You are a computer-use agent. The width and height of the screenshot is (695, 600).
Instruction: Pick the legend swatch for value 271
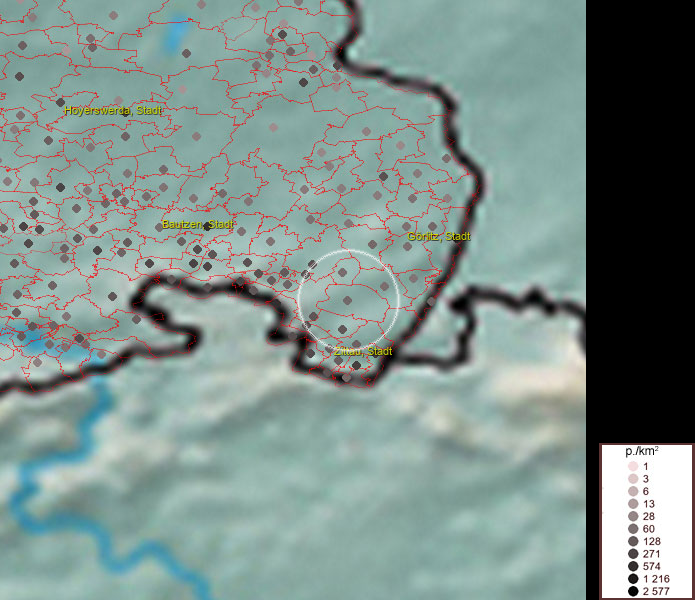(x=633, y=553)
